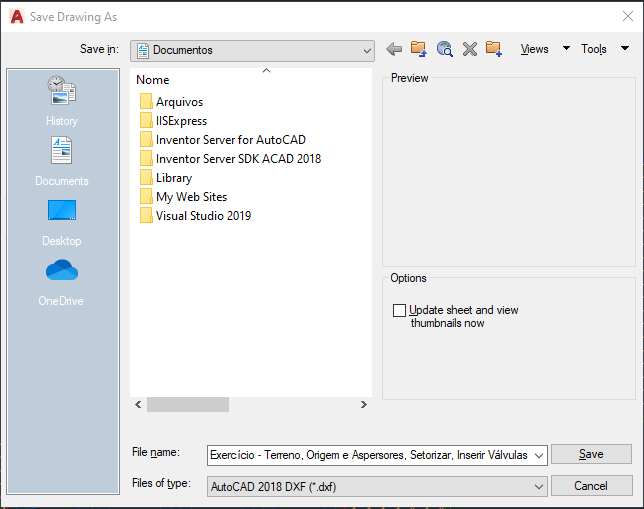
Task: Click the horizontal scrollbar in file list
Action: coord(188,405)
